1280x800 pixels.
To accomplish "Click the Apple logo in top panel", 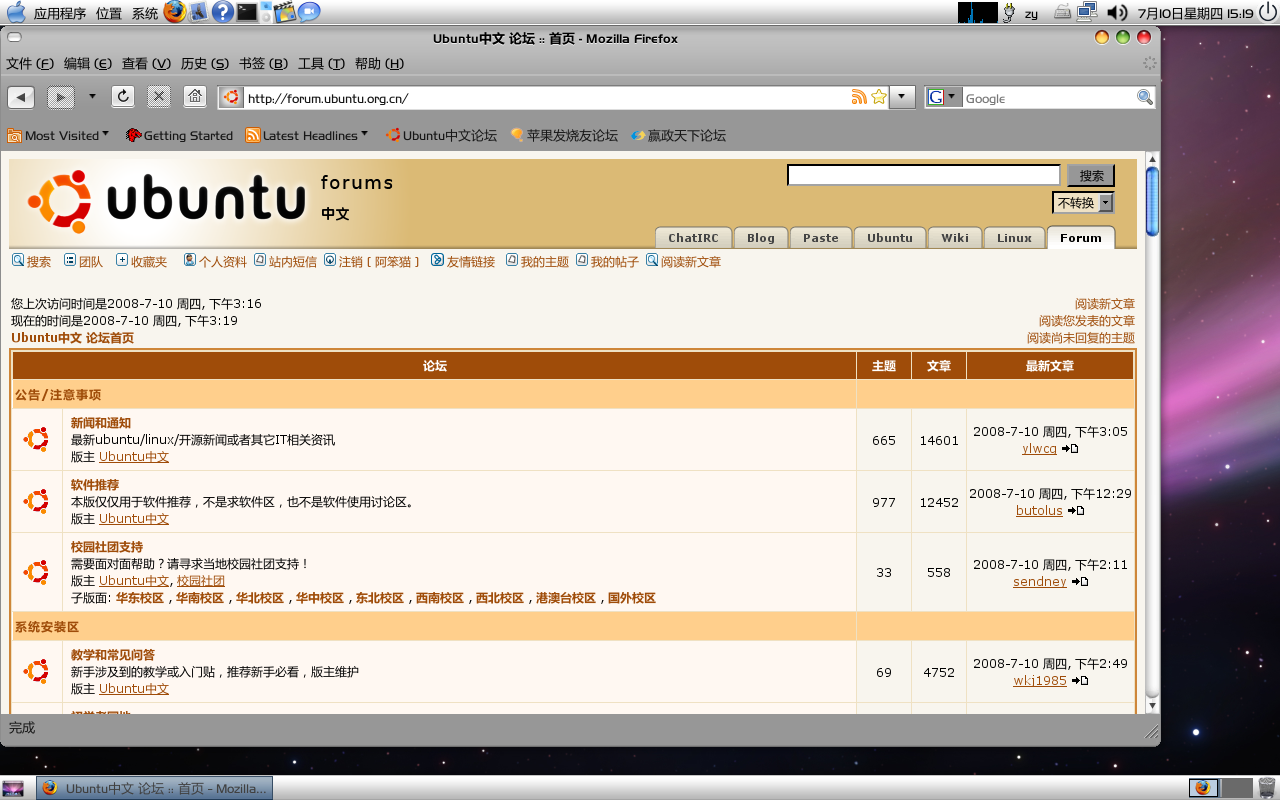I will pyautogui.click(x=16, y=12).
